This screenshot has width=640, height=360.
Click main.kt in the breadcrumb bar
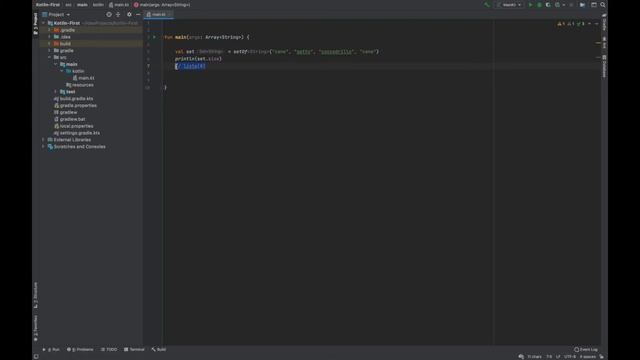[x=119, y=5]
